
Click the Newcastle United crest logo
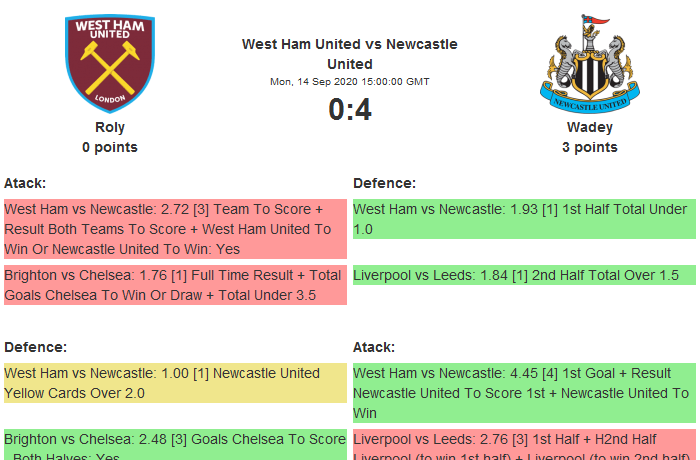[x=590, y=63]
